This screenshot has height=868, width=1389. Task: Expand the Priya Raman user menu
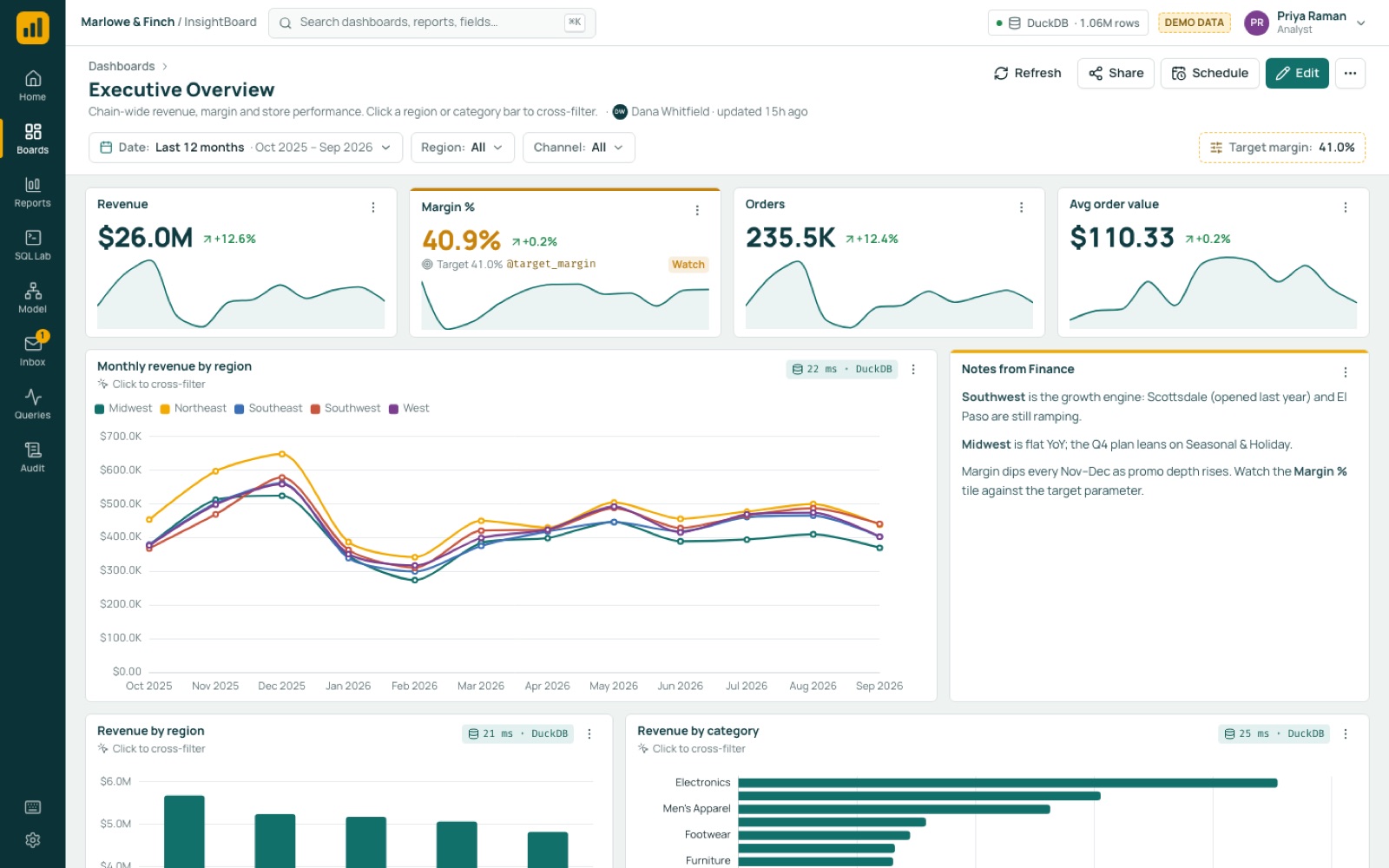(1306, 23)
